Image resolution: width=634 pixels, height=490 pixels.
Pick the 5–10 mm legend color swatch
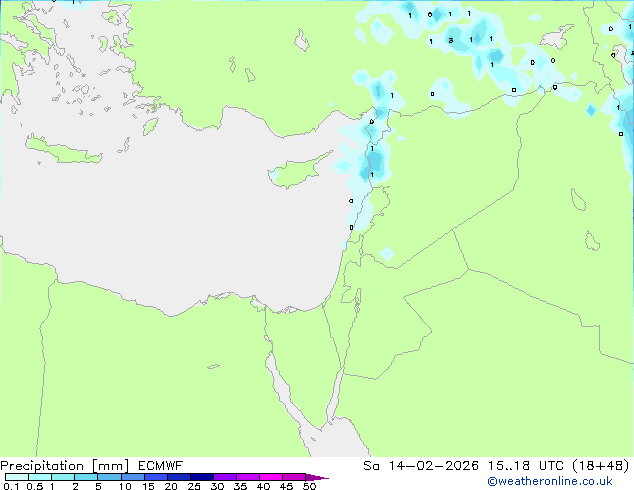coord(109,477)
